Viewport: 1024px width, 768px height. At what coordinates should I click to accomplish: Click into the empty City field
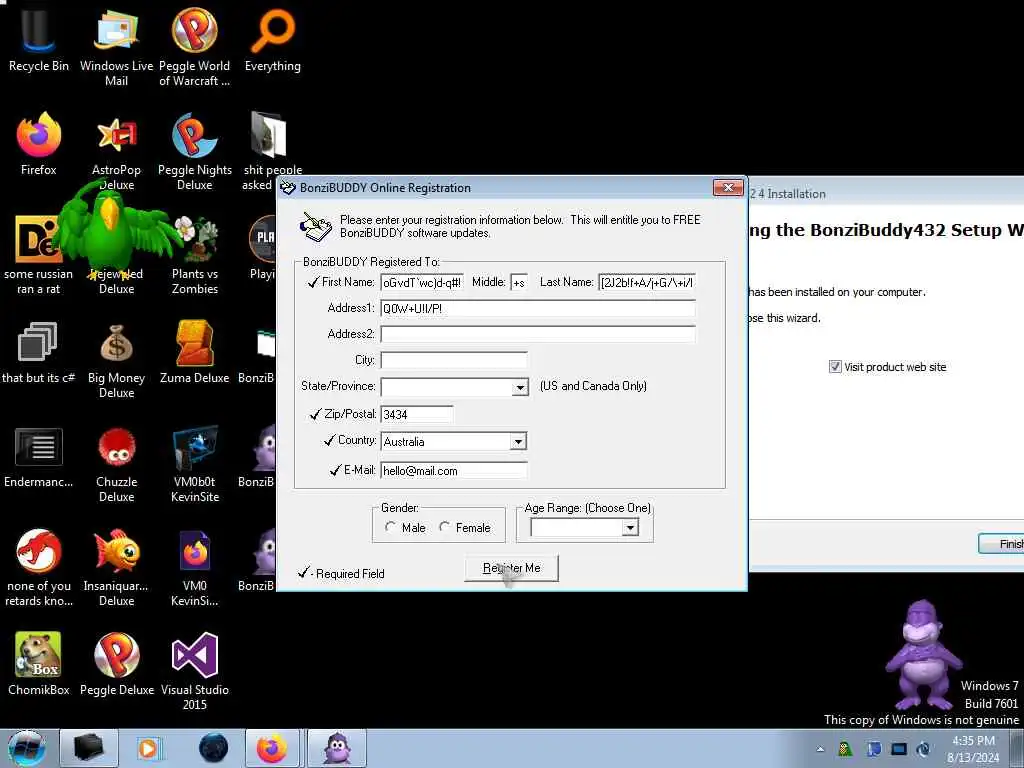pyautogui.click(x=454, y=360)
